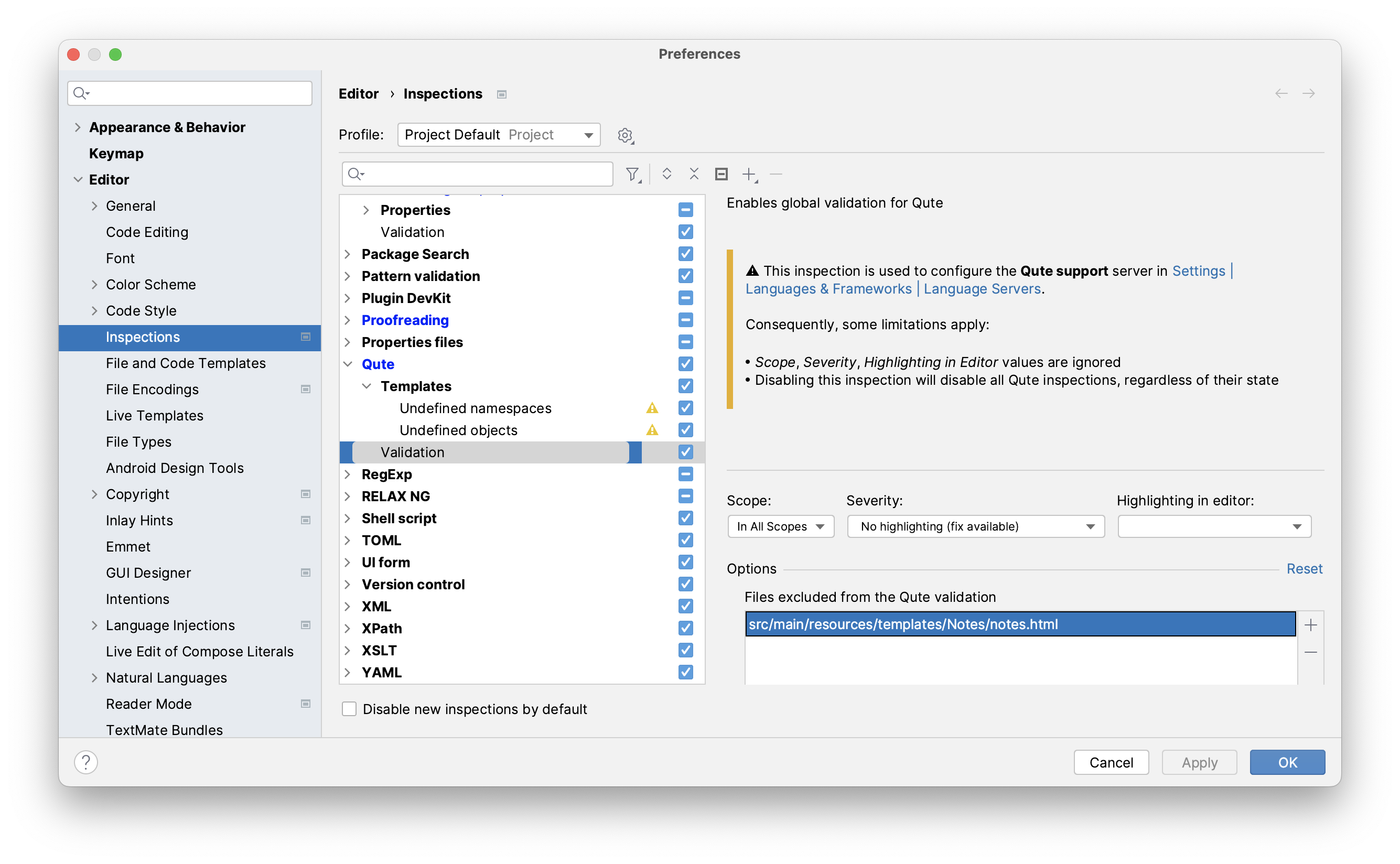Enable Disable new inspections by default
This screenshot has width=1400, height=864.
349,709
